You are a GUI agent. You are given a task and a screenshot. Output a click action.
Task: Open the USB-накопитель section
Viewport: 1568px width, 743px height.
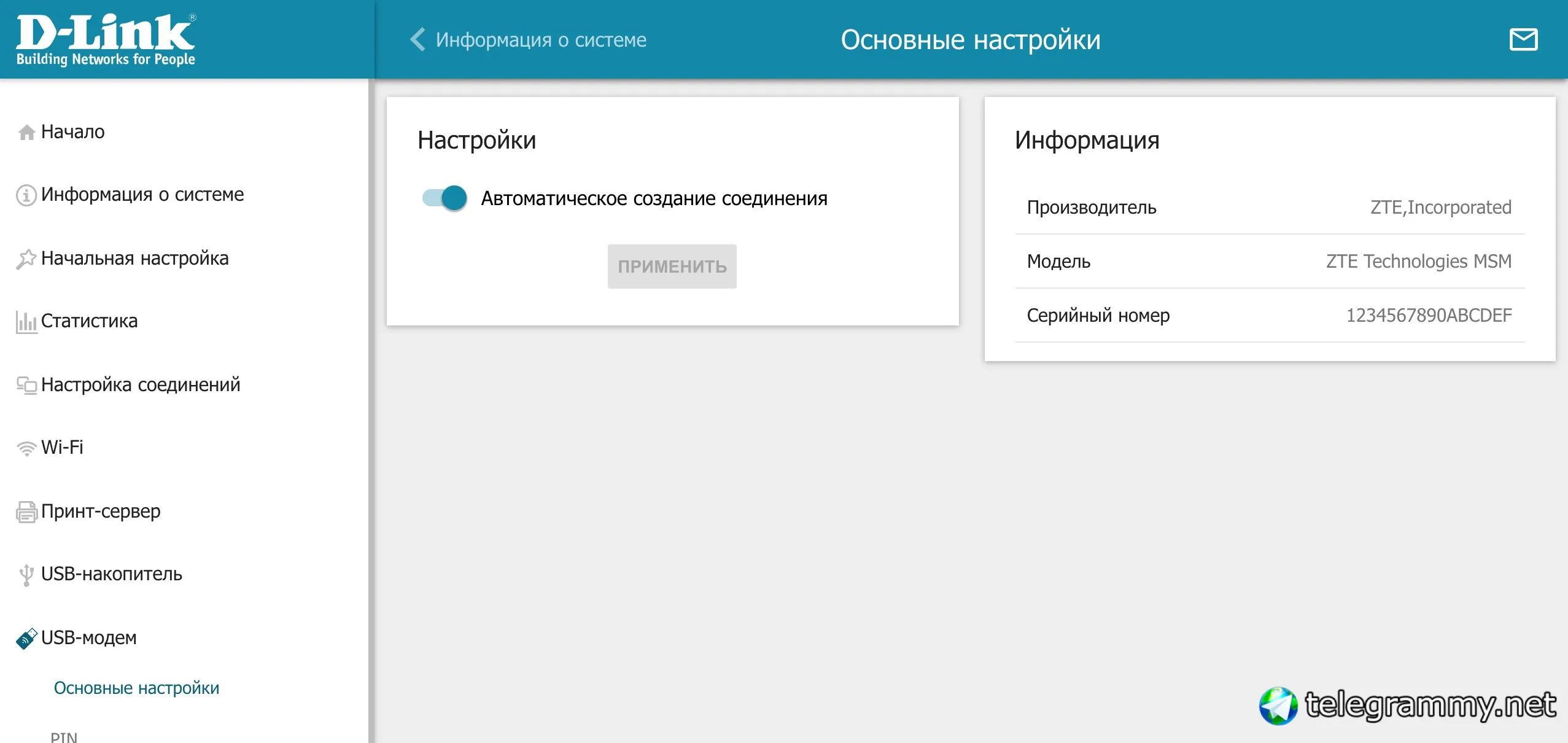112,574
